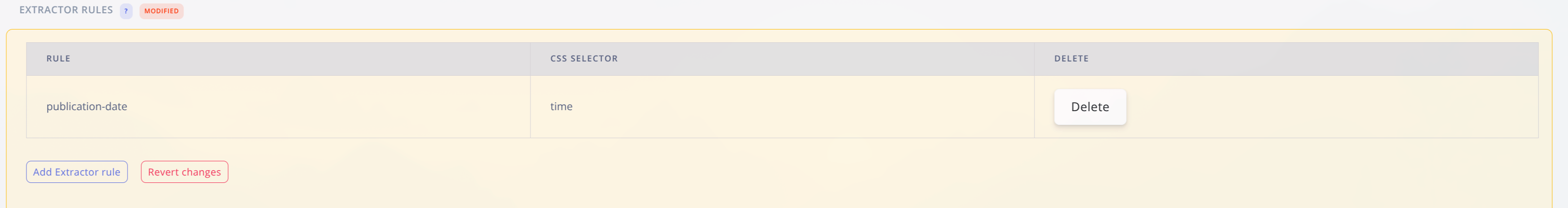Click the 'time' CSS selector cell
This screenshot has height=208, width=1568.
[561, 107]
